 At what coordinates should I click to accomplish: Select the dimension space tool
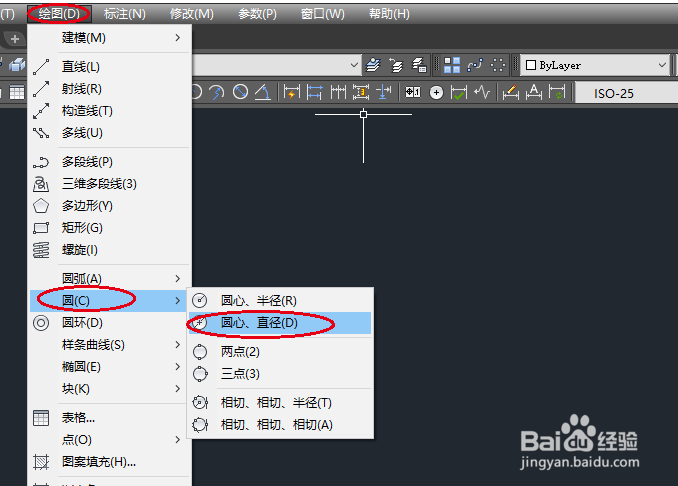[361, 92]
